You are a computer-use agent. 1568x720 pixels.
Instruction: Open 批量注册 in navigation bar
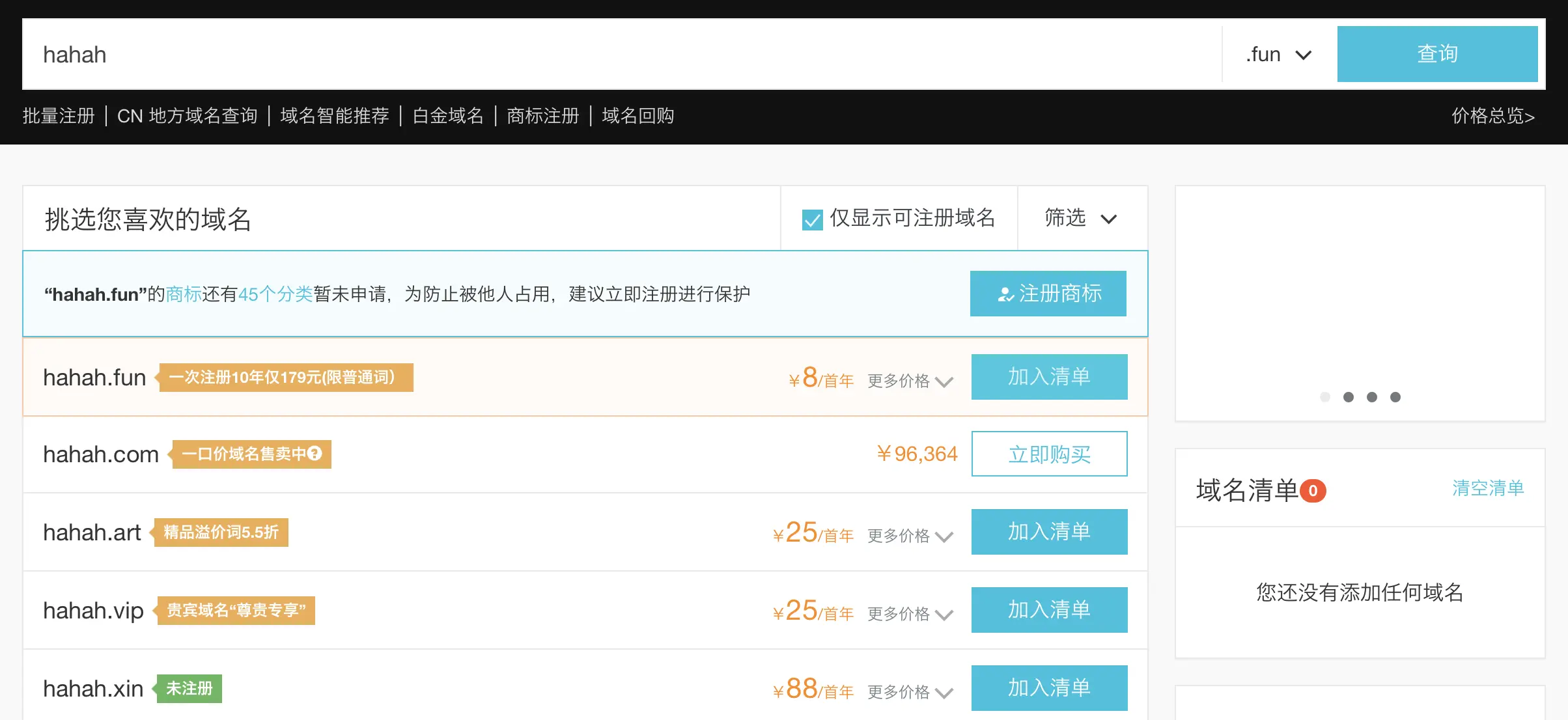[x=59, y=116]
